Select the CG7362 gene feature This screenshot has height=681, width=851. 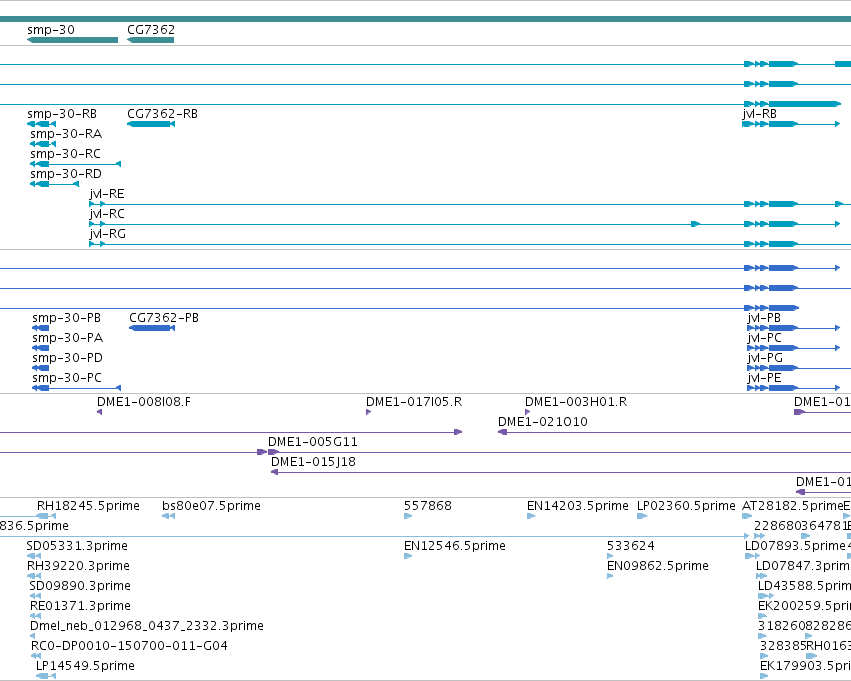[150, 40]
